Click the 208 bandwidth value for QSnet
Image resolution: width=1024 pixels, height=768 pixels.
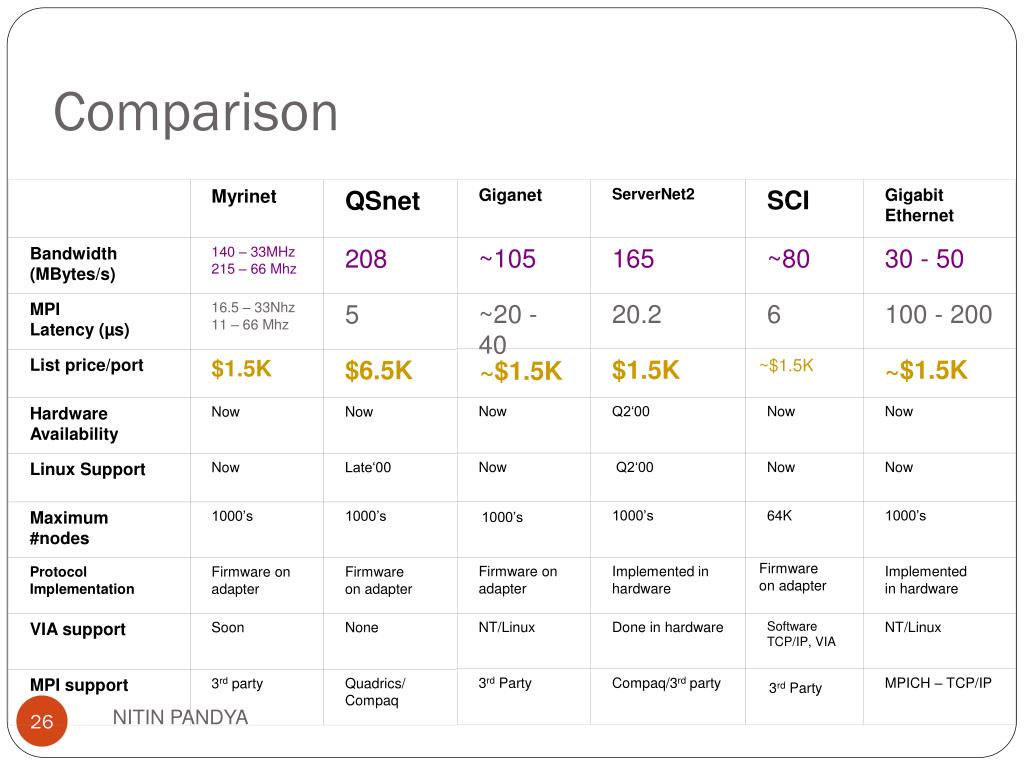click(366, 259)
